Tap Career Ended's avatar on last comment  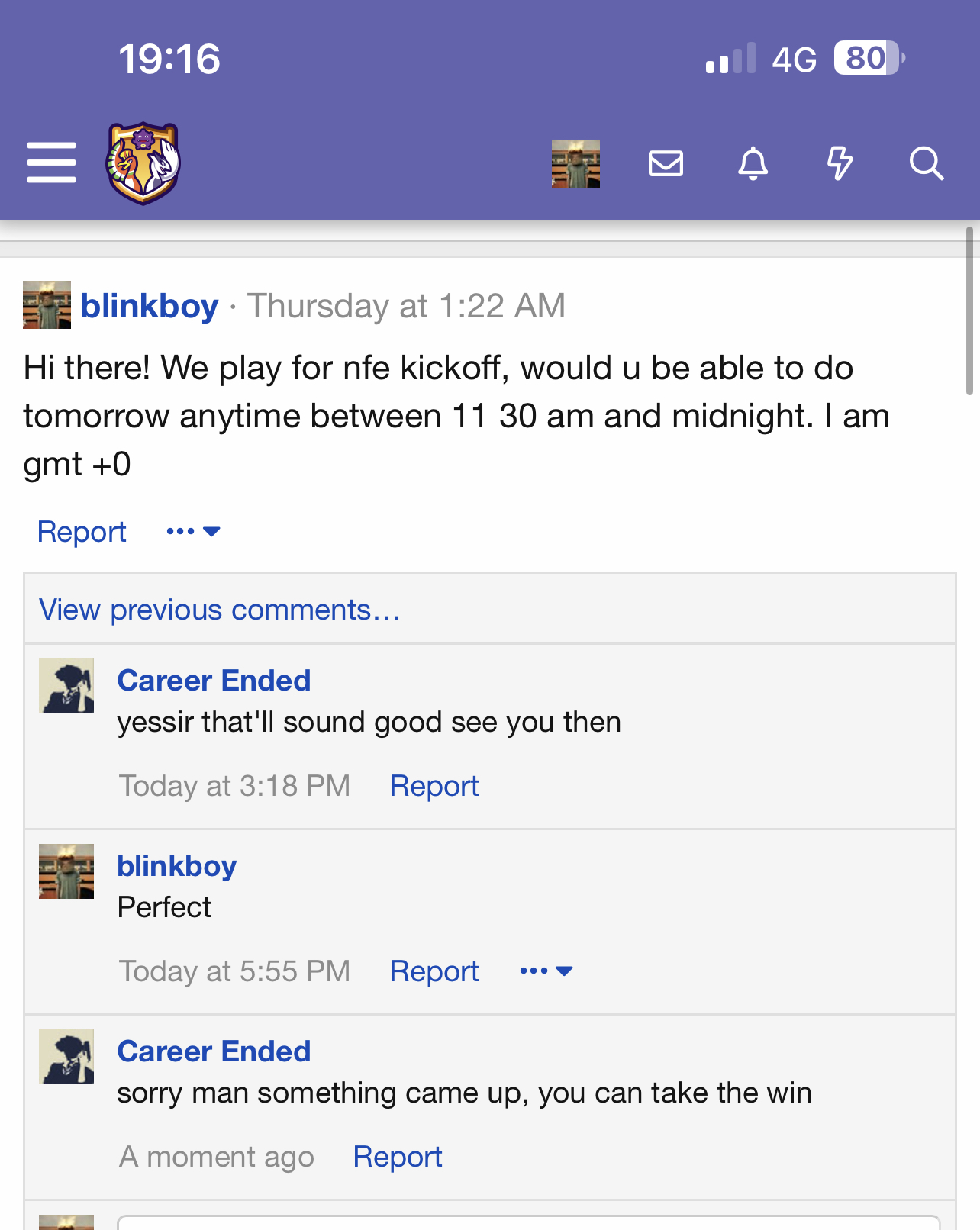click(66, 1057)
